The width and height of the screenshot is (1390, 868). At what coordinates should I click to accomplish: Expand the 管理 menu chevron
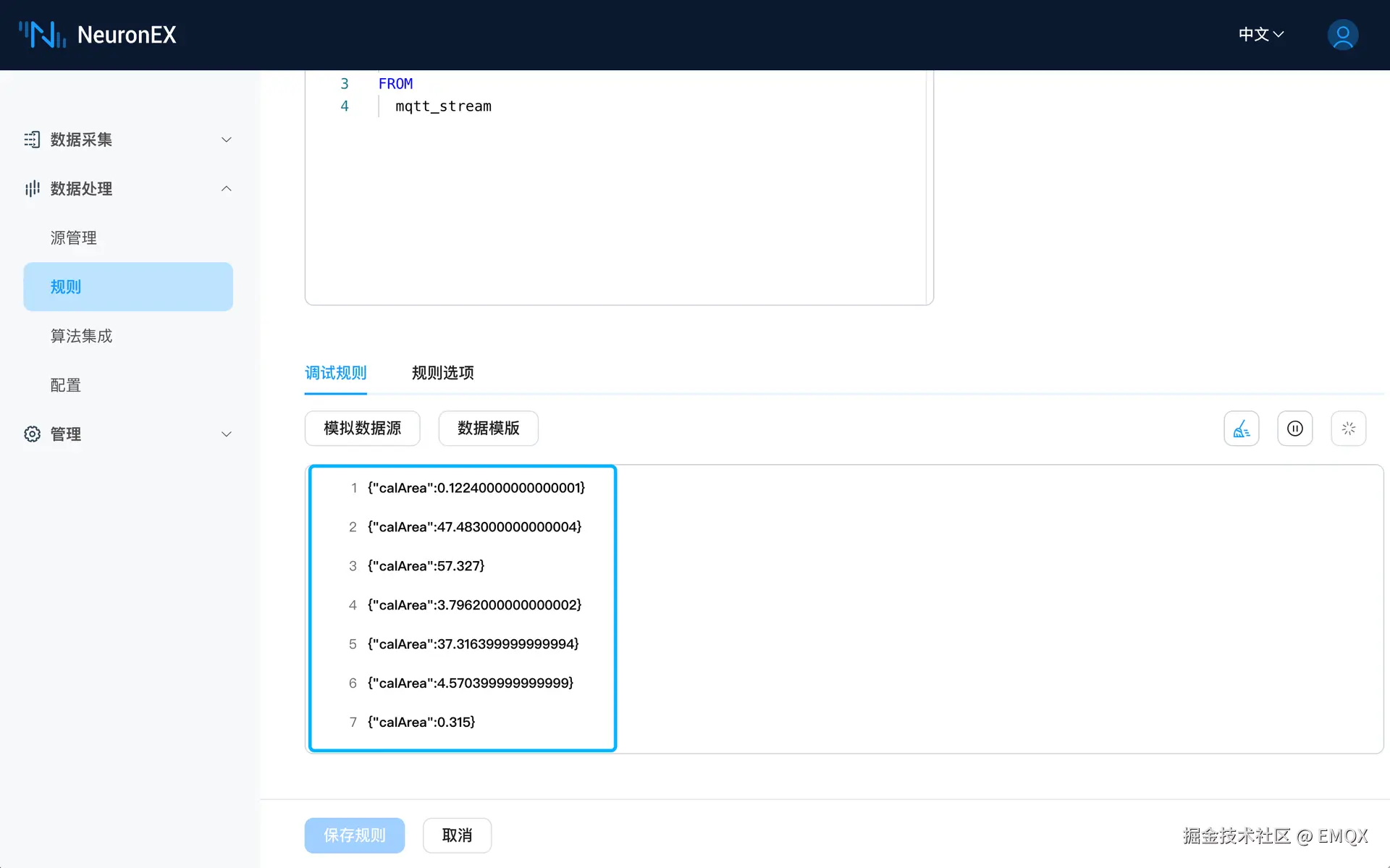point(227,434)
